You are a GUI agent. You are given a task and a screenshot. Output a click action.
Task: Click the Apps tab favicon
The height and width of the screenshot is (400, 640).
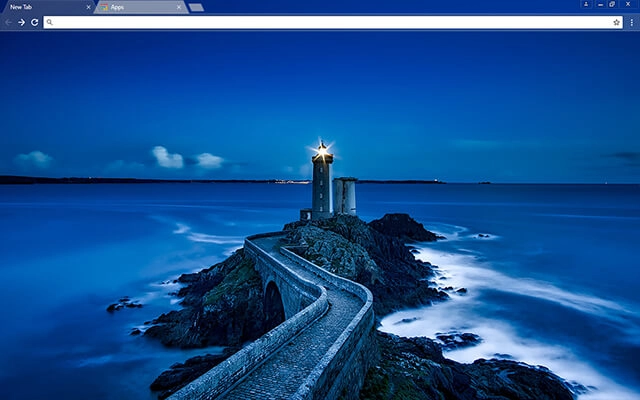pos(104,7)
